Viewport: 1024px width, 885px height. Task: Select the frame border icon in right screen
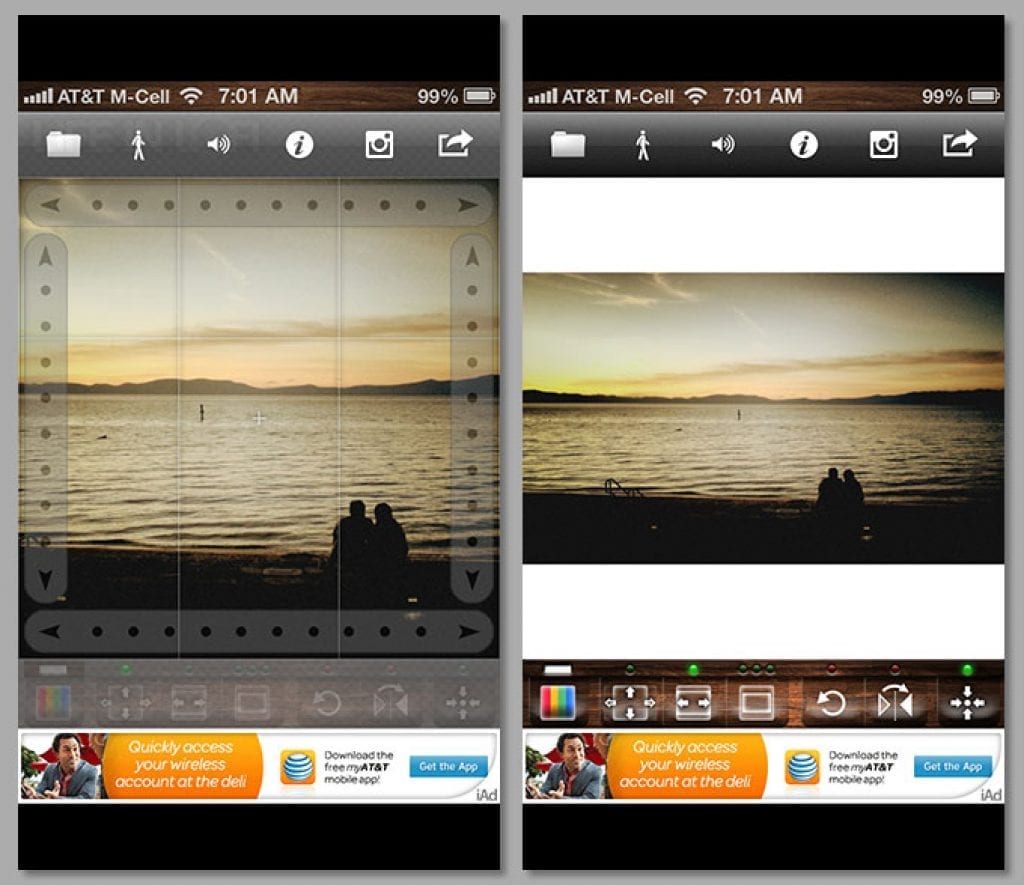point(756,703)
